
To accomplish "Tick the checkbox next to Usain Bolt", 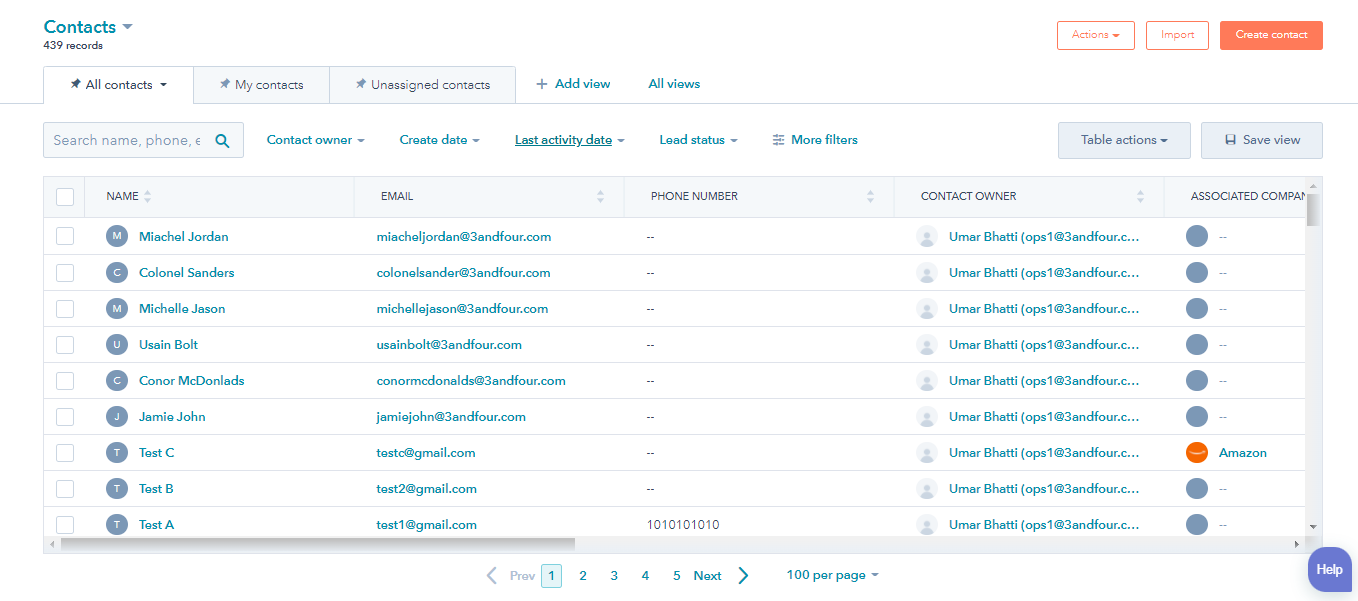I will click(x=64, y=344).
